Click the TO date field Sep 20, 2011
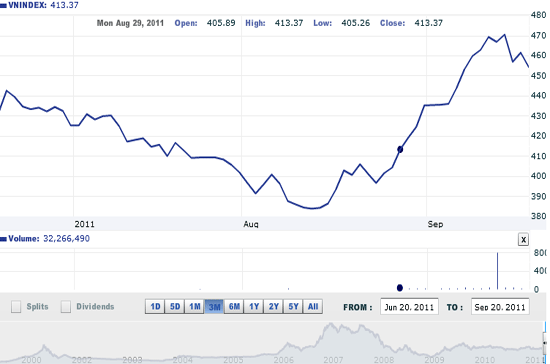550x364 pixels. 500,307
